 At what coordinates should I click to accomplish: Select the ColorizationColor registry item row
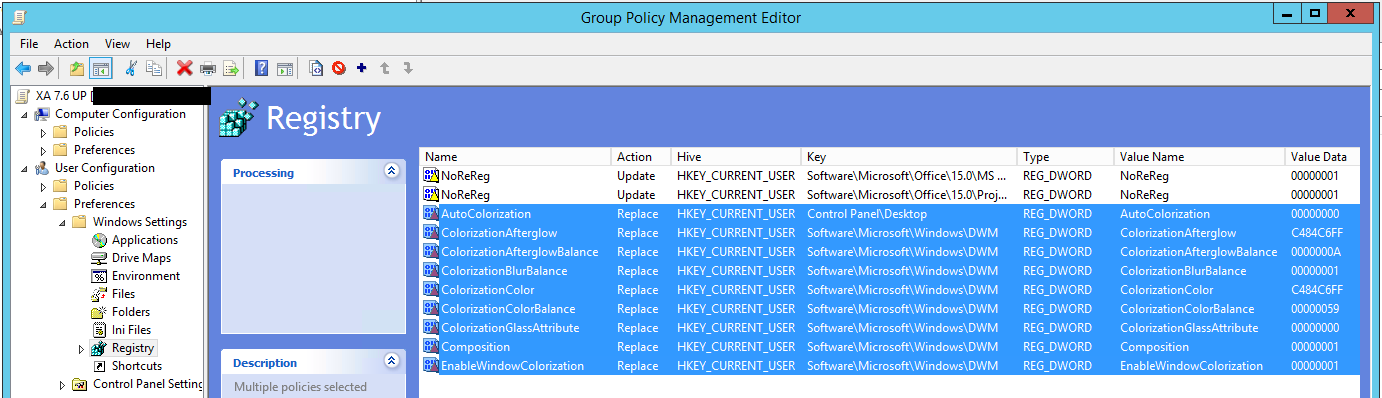889,290
